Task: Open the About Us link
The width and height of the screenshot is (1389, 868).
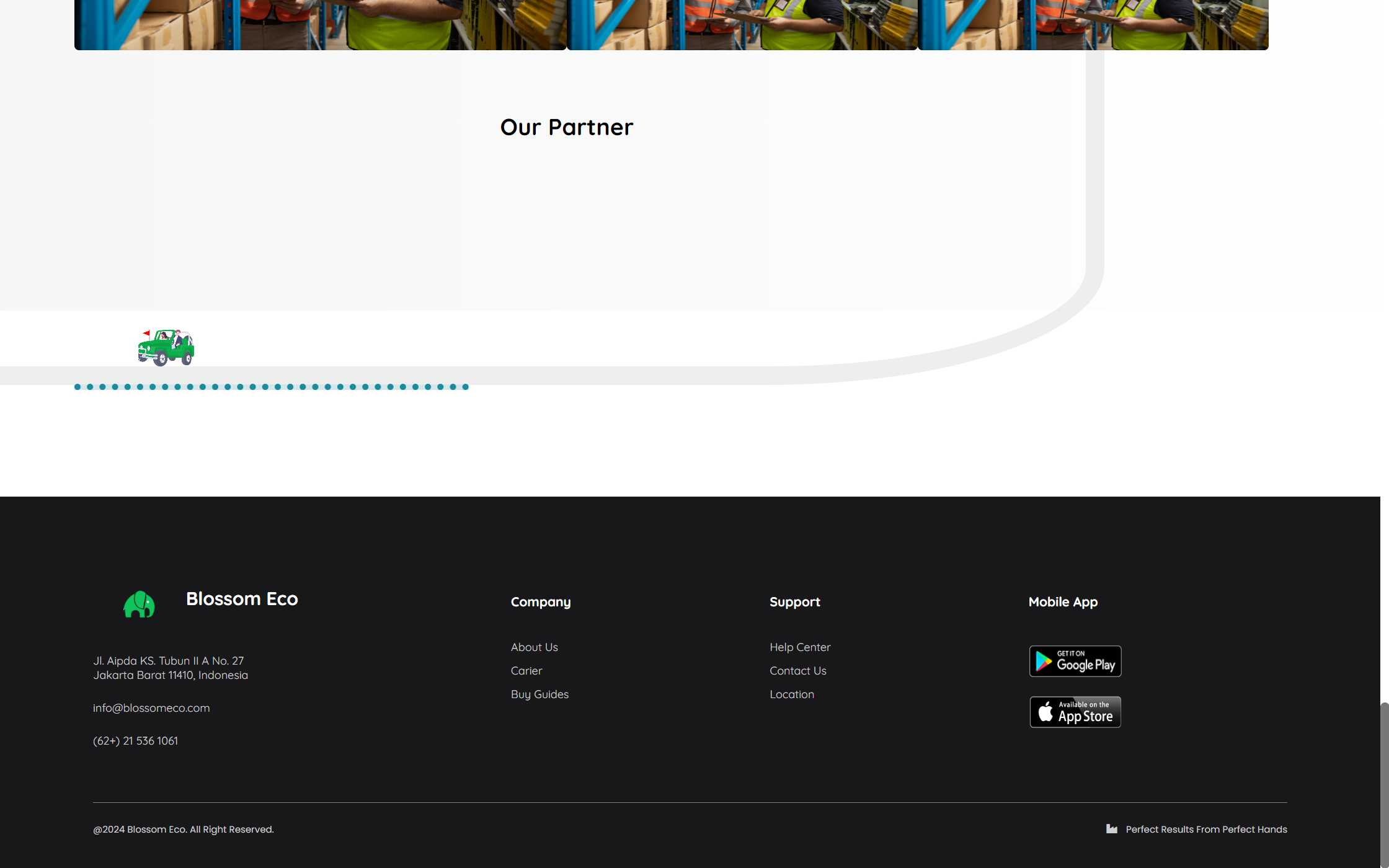Action: coord(534,647)
